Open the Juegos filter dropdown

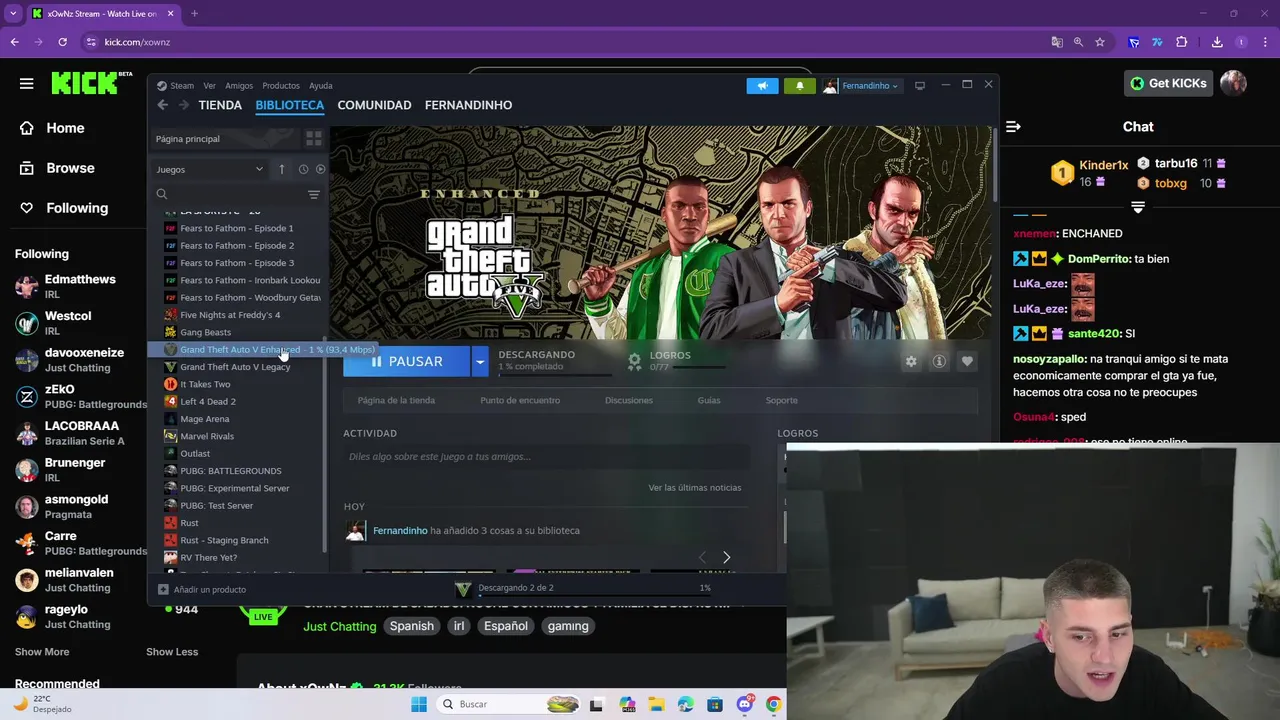point(210,169)
